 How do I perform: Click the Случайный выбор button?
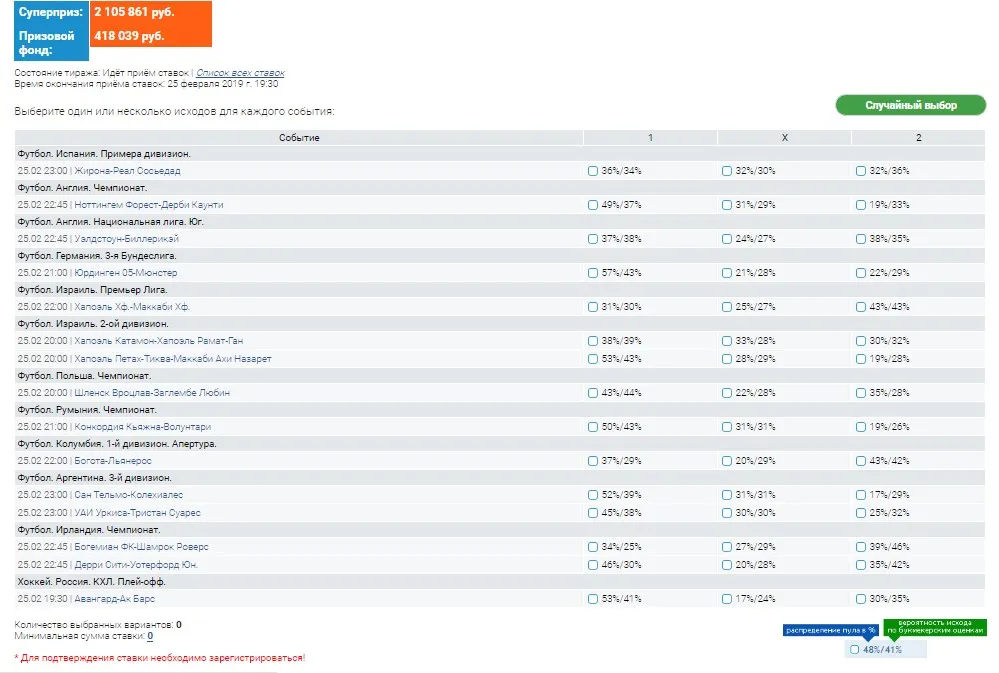click(910, 105)
